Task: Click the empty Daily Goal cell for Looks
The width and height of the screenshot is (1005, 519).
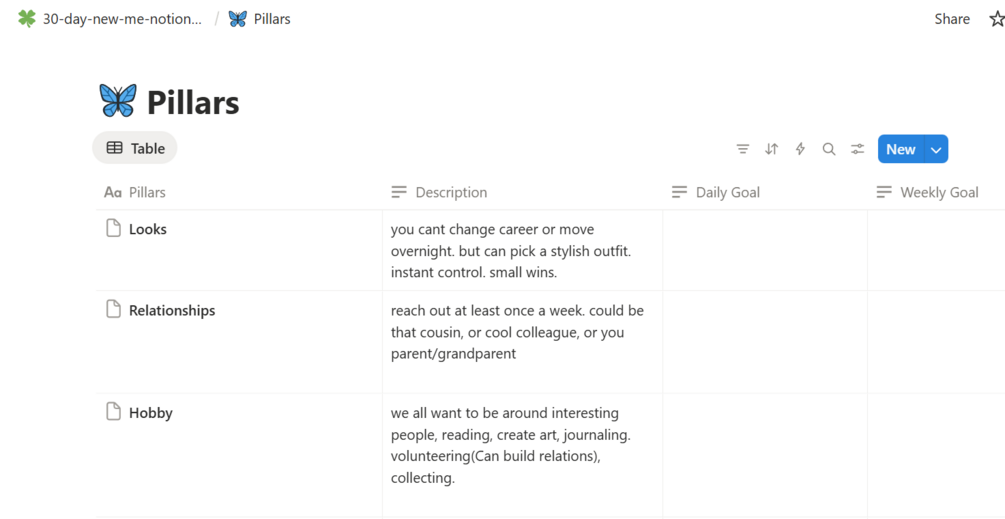Action: 764,250
